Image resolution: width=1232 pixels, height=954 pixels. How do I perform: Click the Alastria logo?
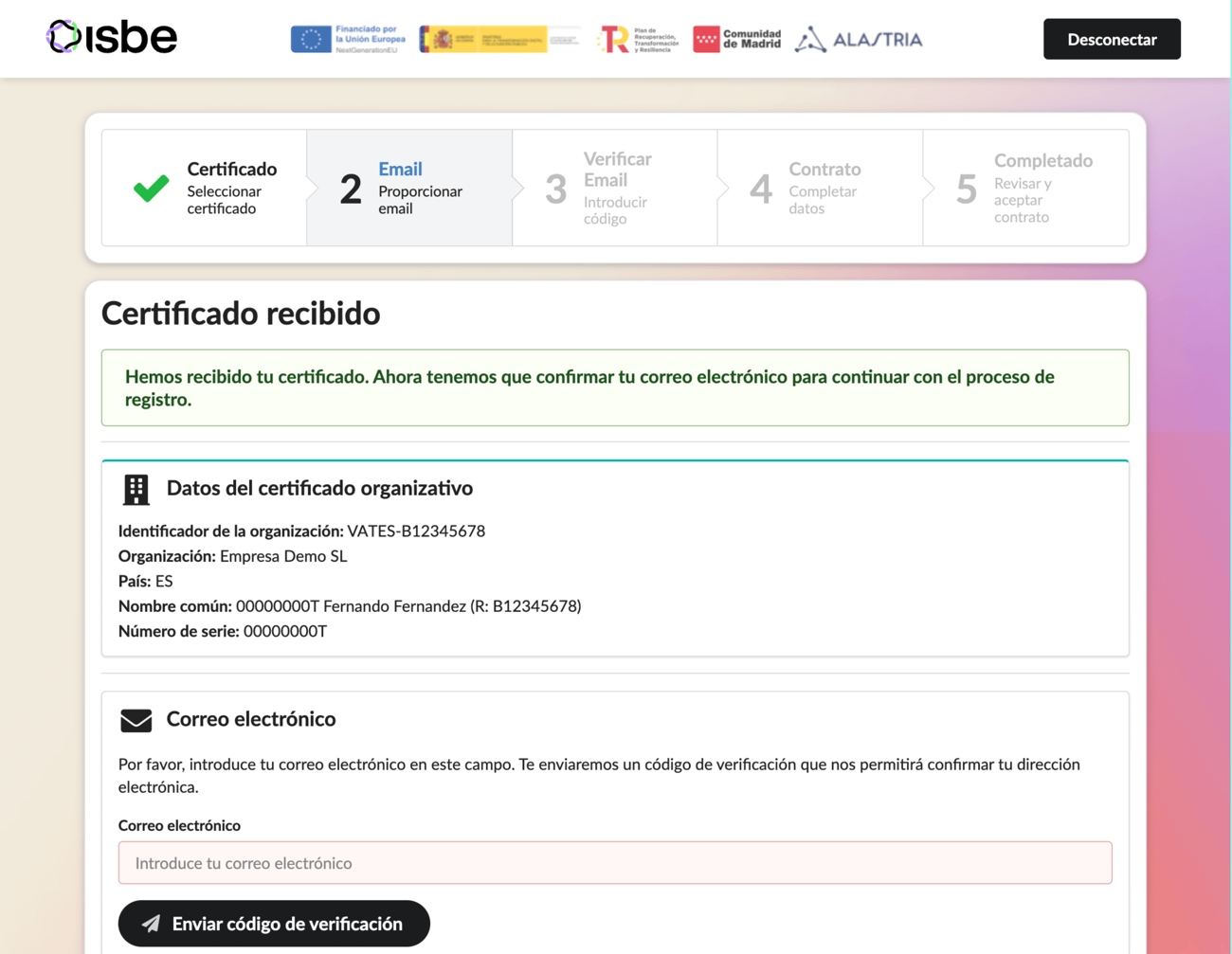859,39
